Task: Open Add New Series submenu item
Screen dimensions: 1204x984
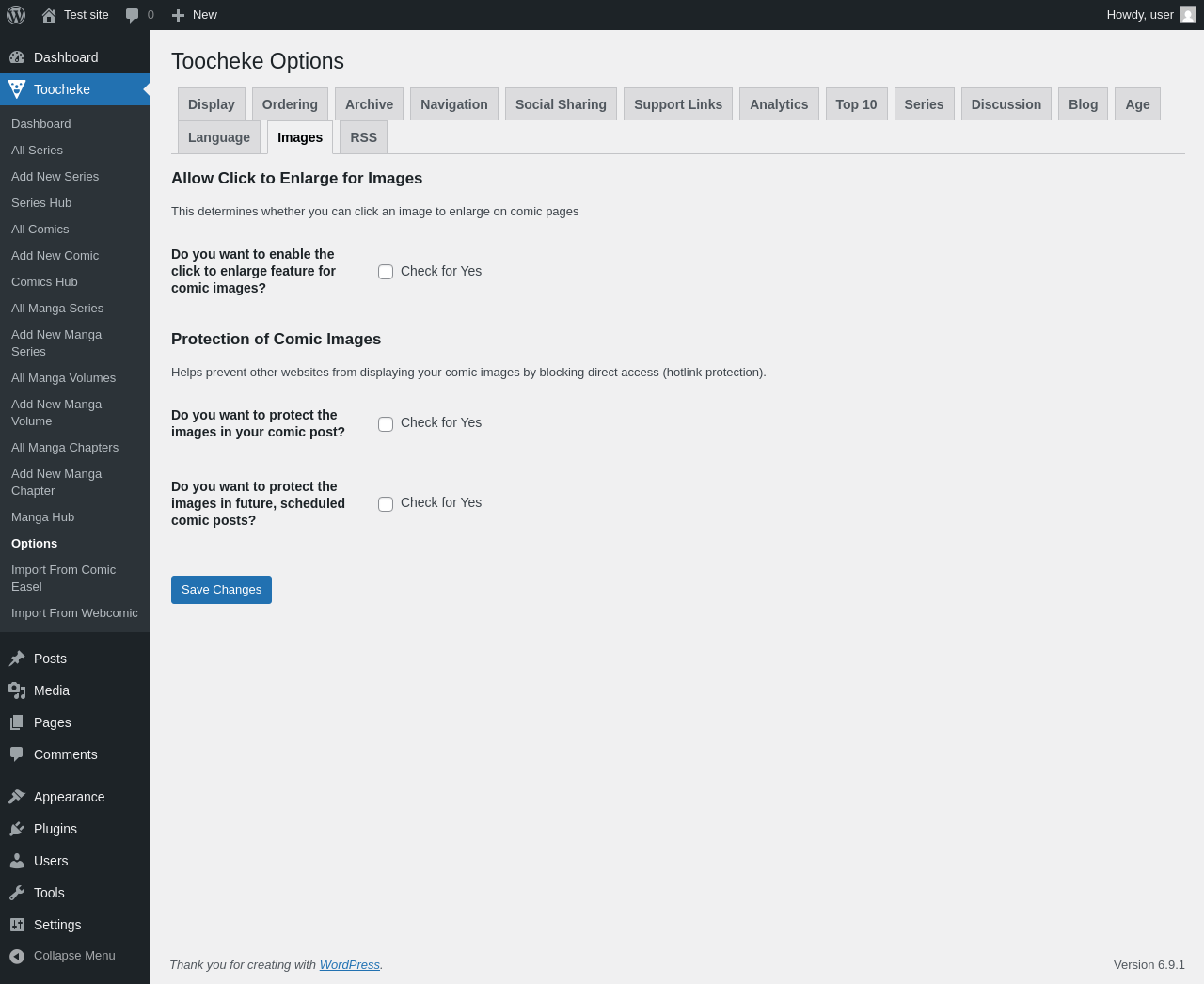Action: tap(75, 177)
